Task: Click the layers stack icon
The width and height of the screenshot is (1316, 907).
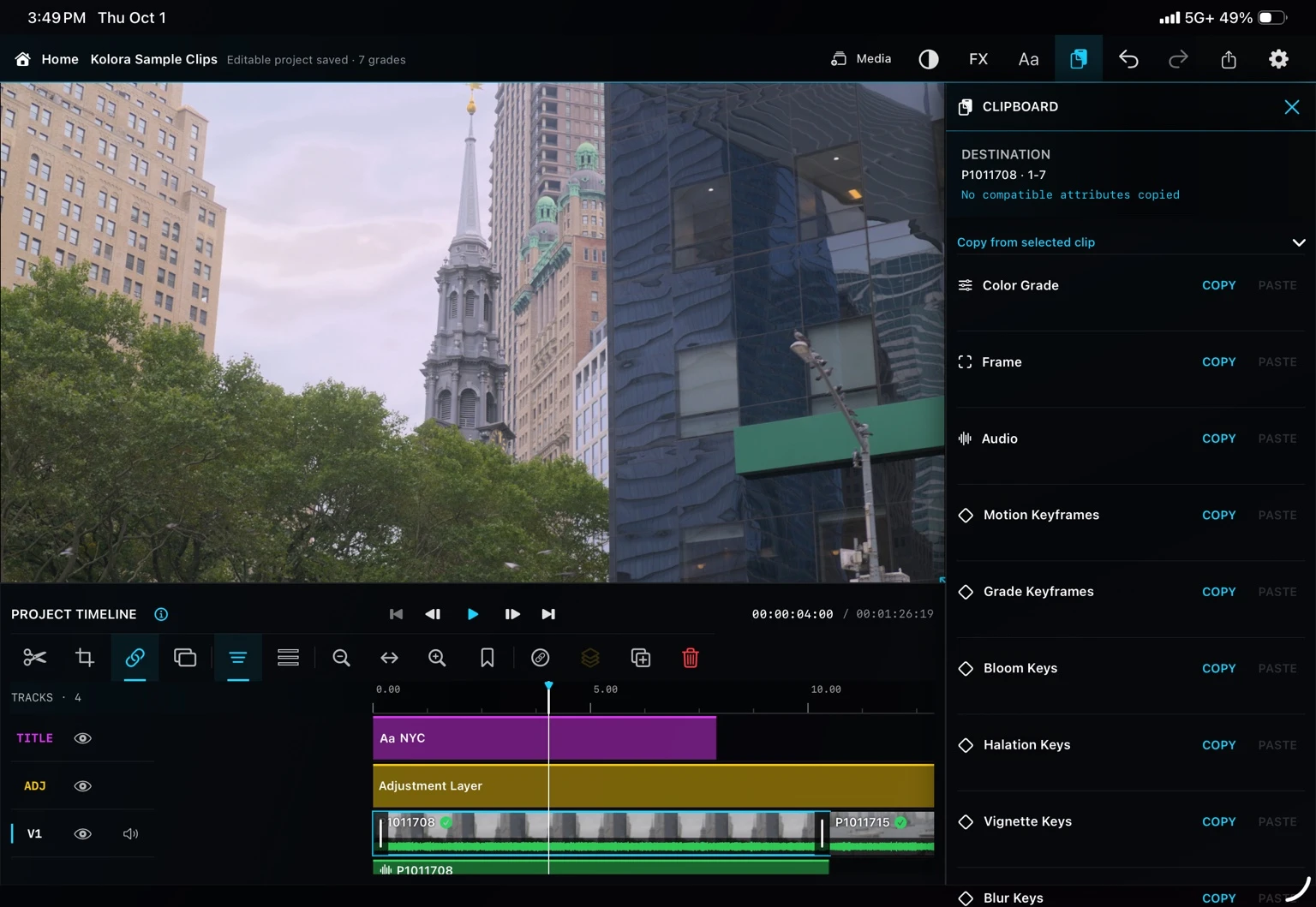Action: click(x=590, y=658)
